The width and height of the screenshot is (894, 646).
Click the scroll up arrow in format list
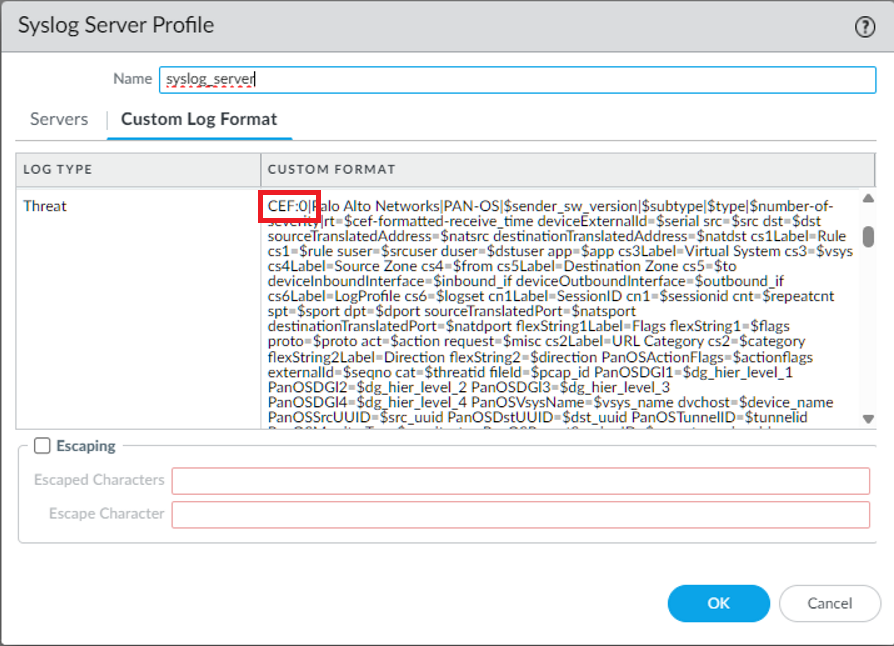(x=868, y=198)
